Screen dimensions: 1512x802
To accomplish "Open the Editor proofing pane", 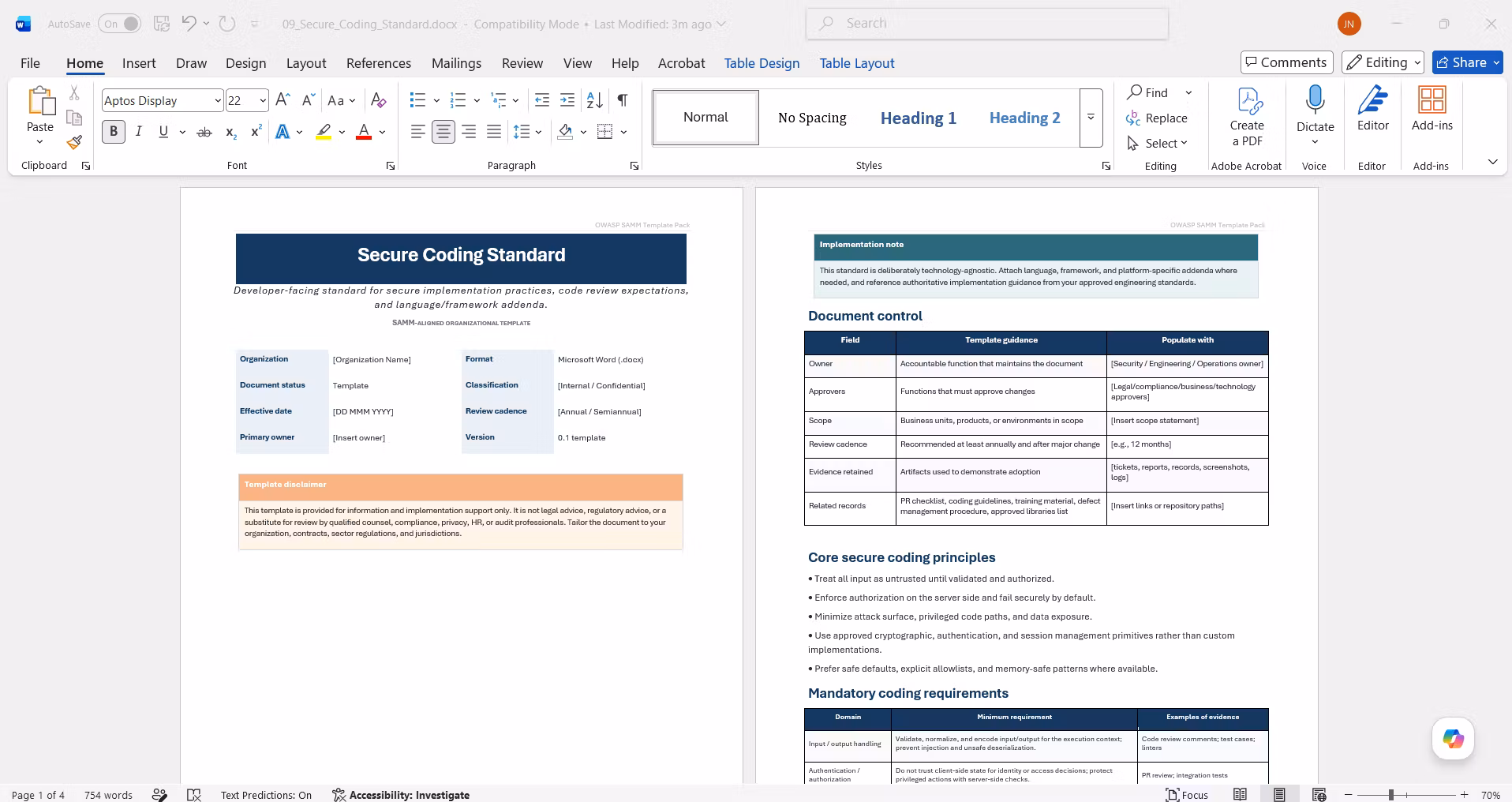I will (1373, 110).
